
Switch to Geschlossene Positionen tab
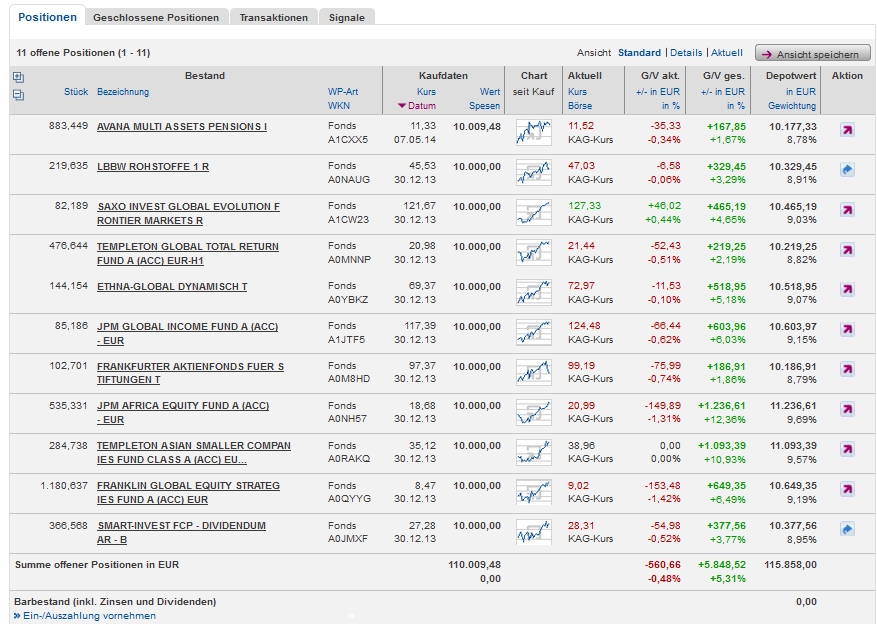[155, 18]
